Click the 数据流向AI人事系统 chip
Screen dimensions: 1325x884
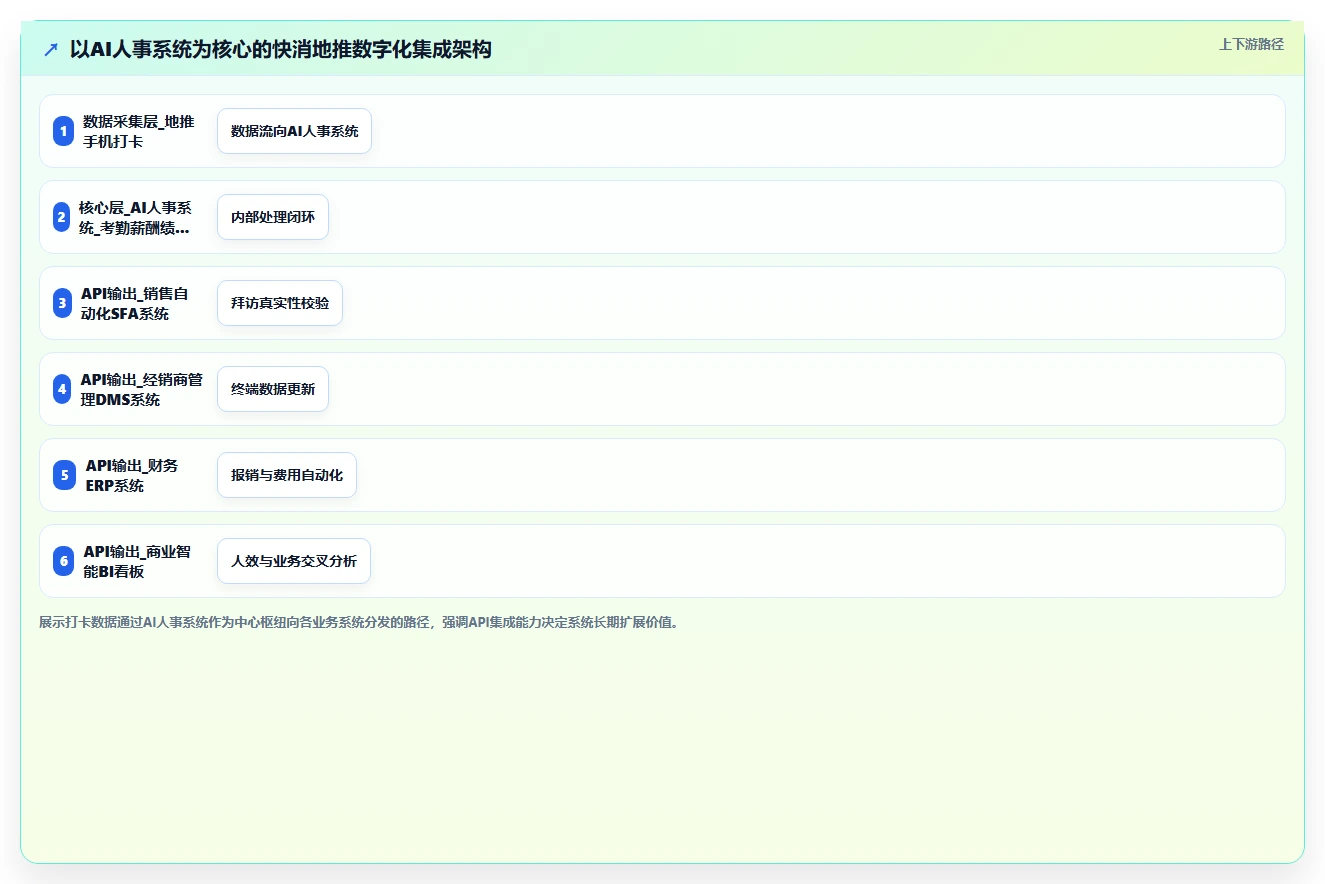coord(294,131)
